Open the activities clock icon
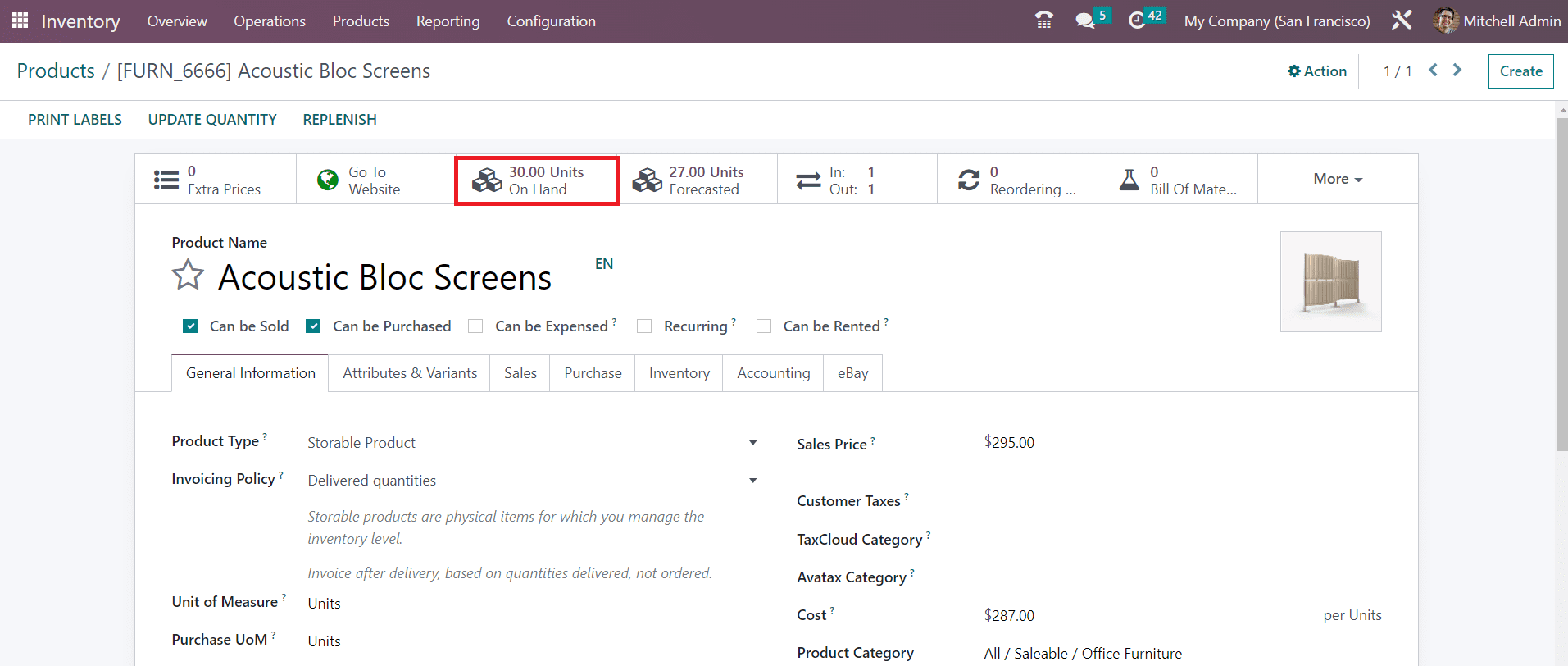Screen dimensions: 1568x666 1137,21
